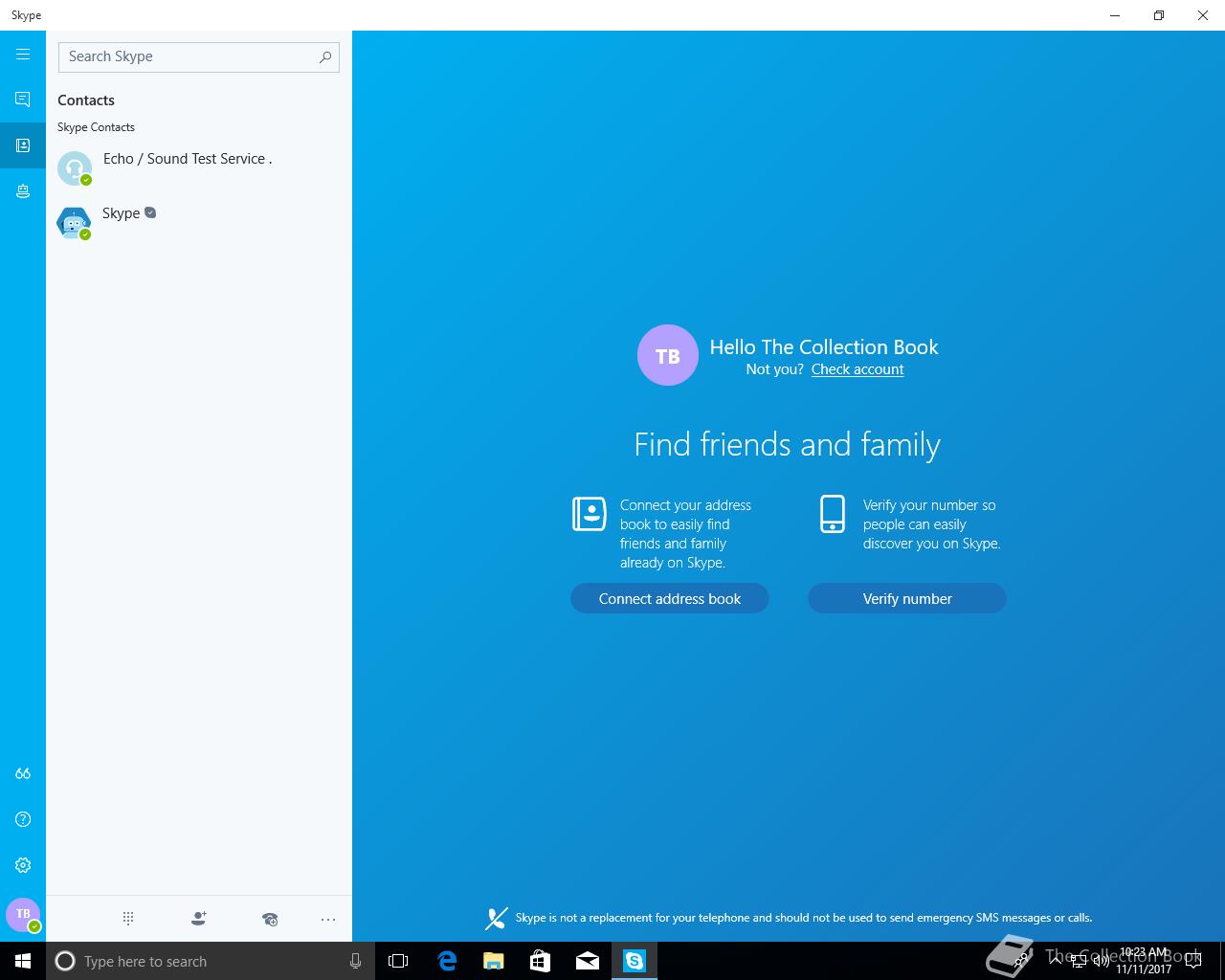
Task: Open File Explorer from taskbar
Action: [493, 961]
